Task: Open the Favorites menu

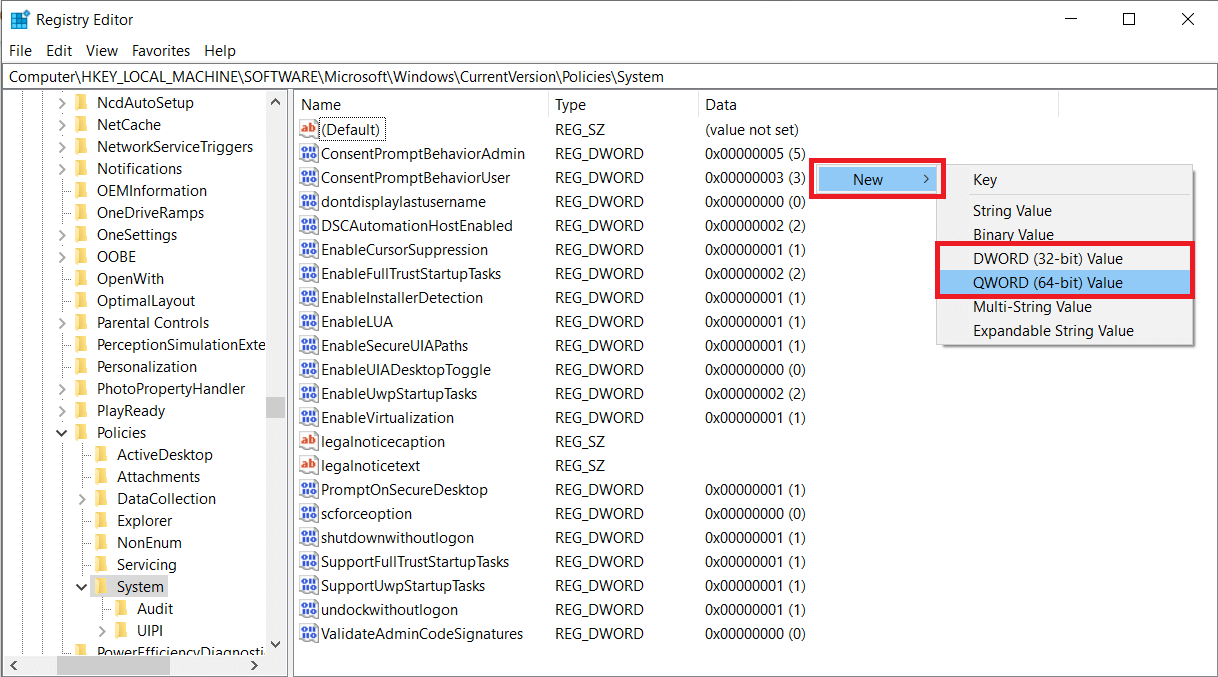Action: coord(161,51)
